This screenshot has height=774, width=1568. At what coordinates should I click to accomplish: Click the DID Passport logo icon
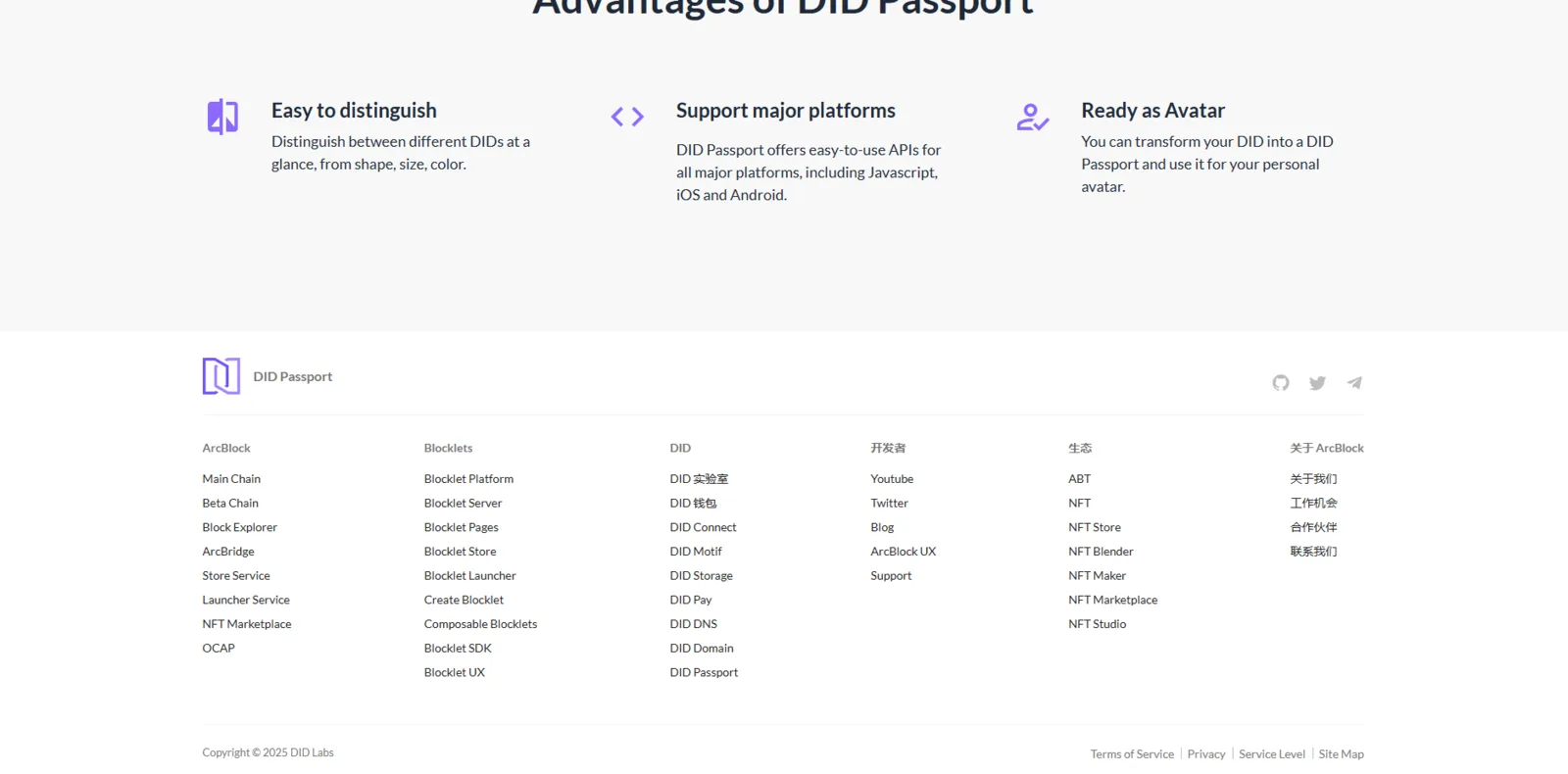click(221, 376)
